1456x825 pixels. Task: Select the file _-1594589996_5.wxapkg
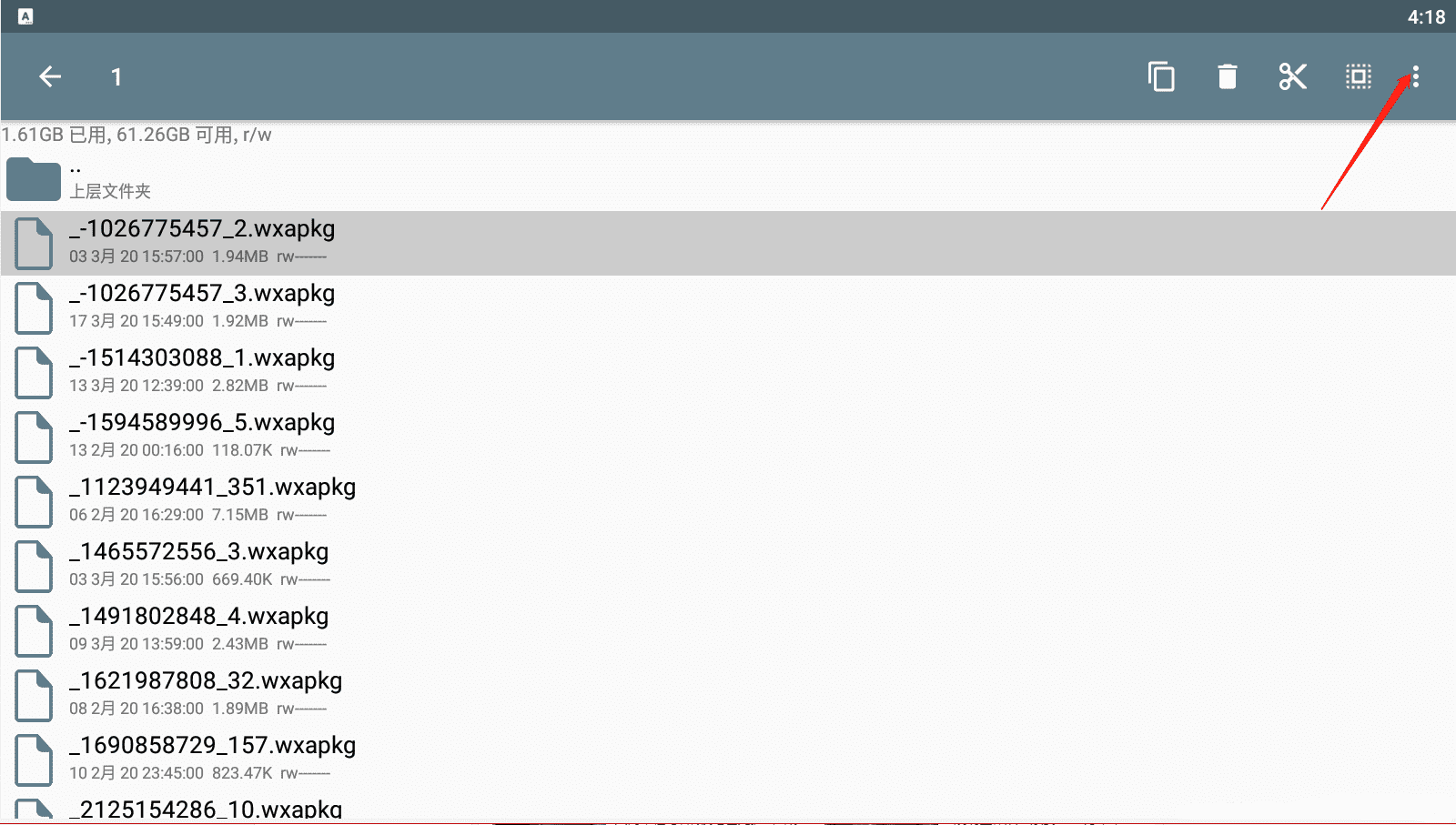click(728, 437)
